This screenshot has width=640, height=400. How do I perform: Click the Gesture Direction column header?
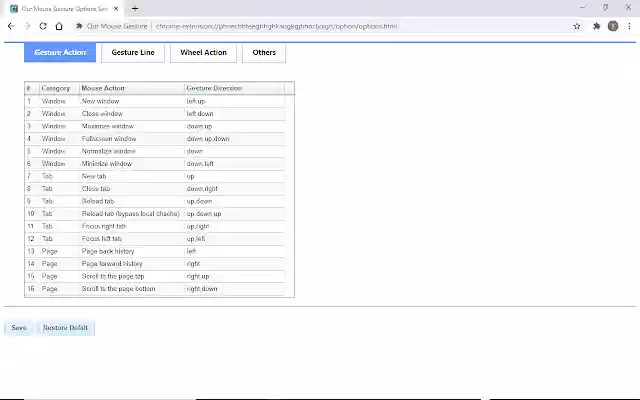tap(234, 89)
